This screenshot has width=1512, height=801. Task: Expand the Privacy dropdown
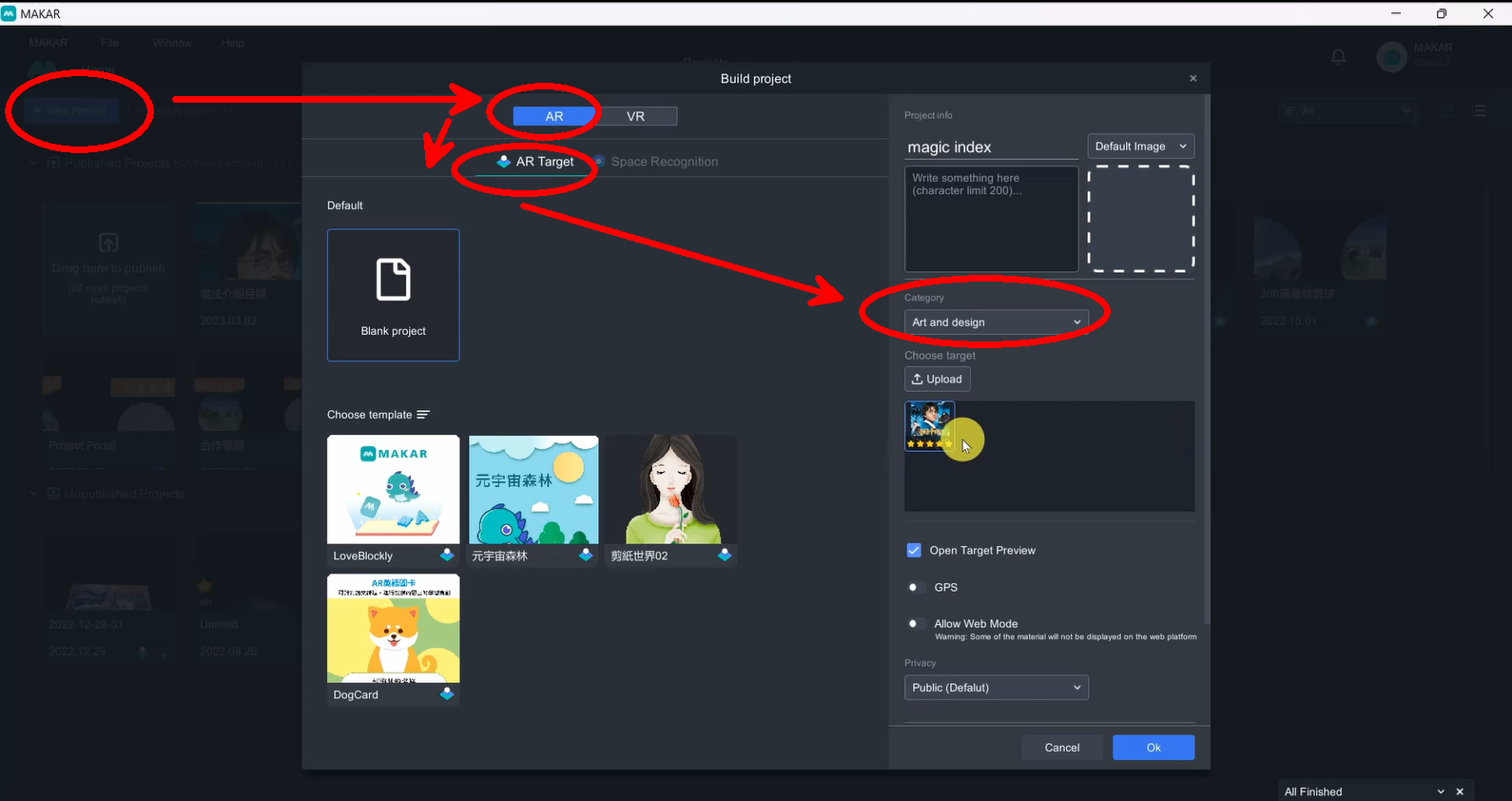[x=996, y=688]
